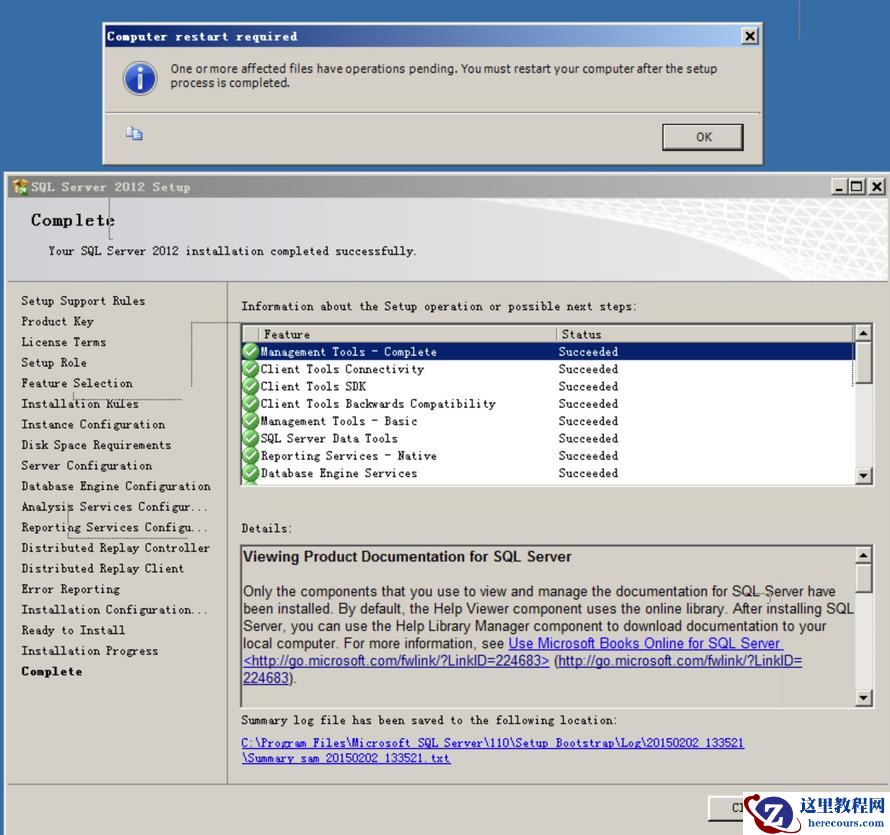Click Feature Selection step in sidebar
Screen dimensions: 890x835
click(77, 383)
